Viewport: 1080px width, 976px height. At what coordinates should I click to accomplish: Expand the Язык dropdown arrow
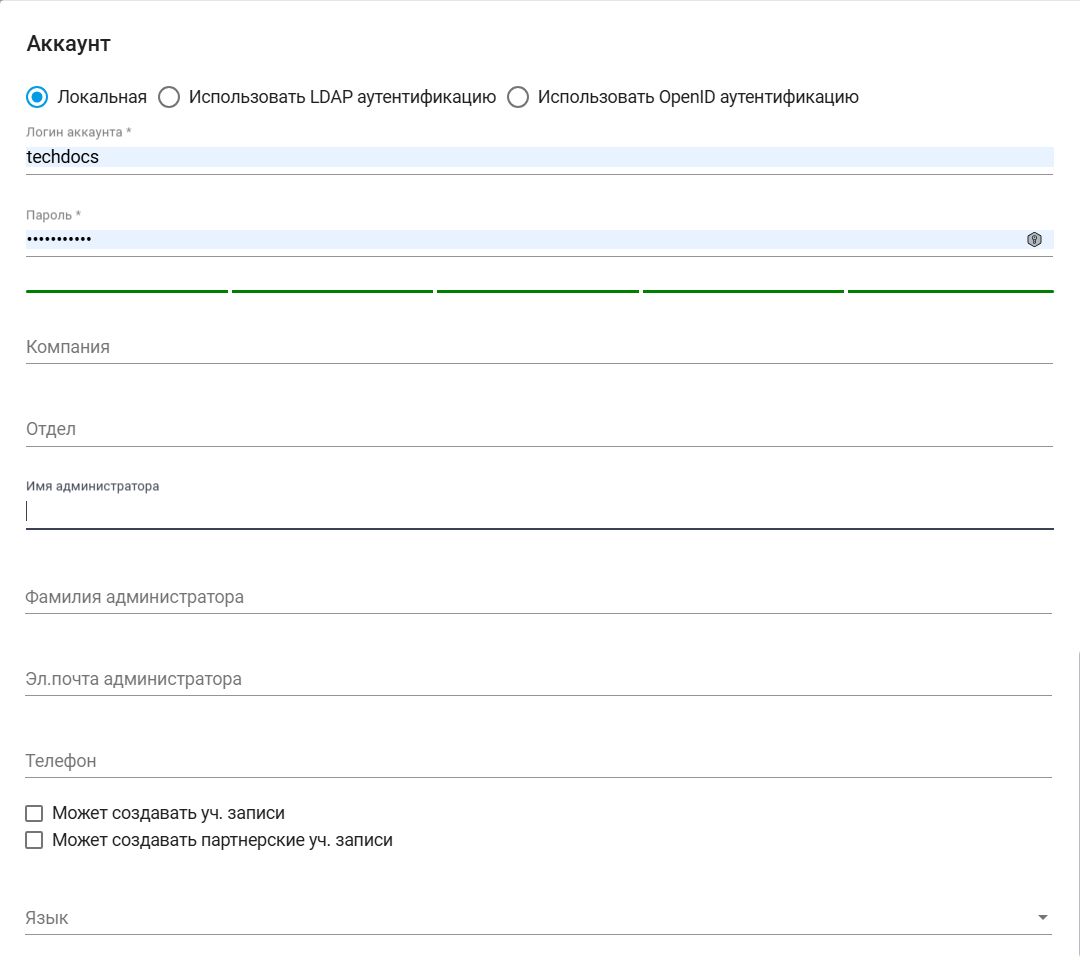pos(1042,918)
